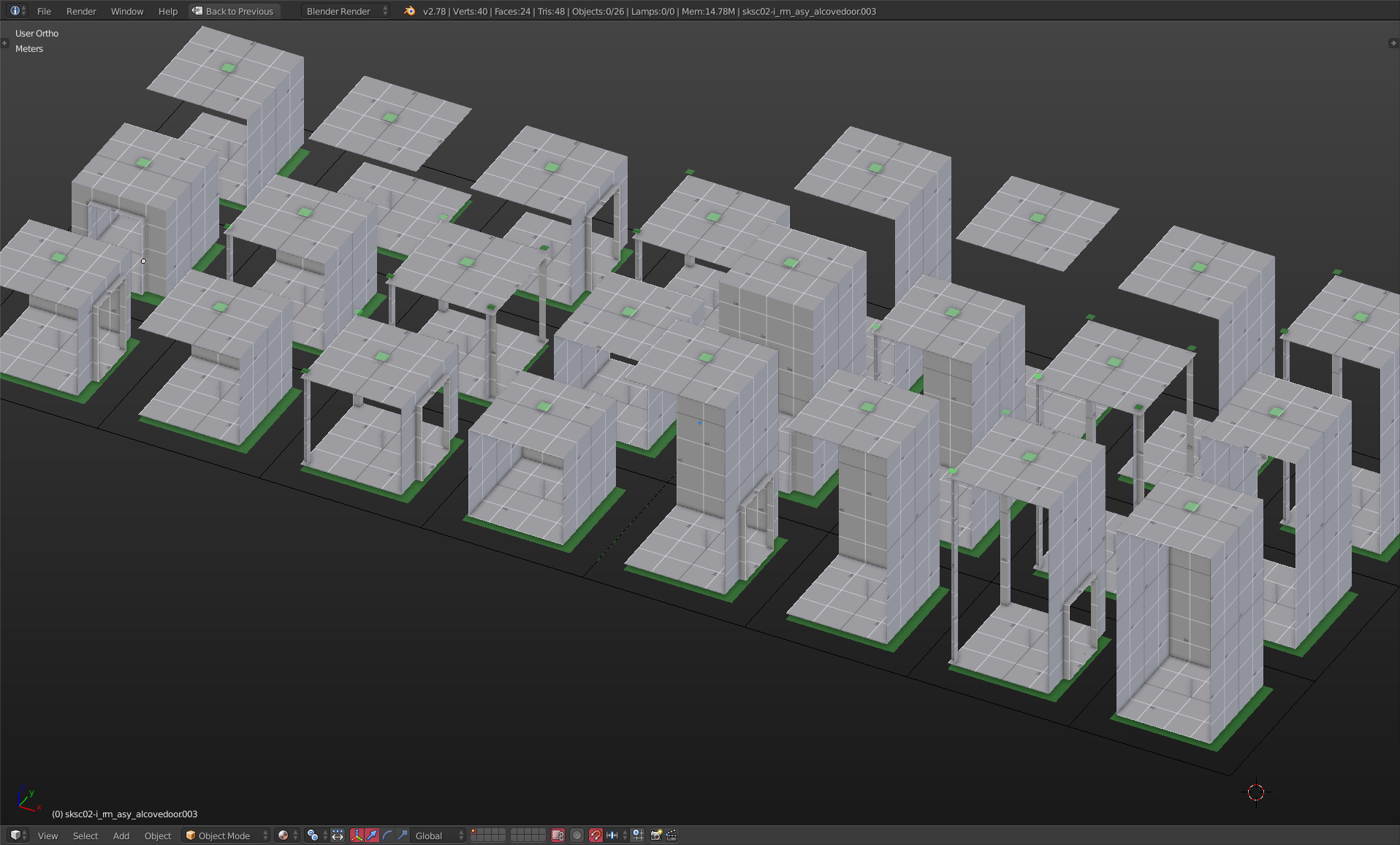Screen dimensions: 1400x845
Task: Open the File menu
Action: (x=44, y=11)
